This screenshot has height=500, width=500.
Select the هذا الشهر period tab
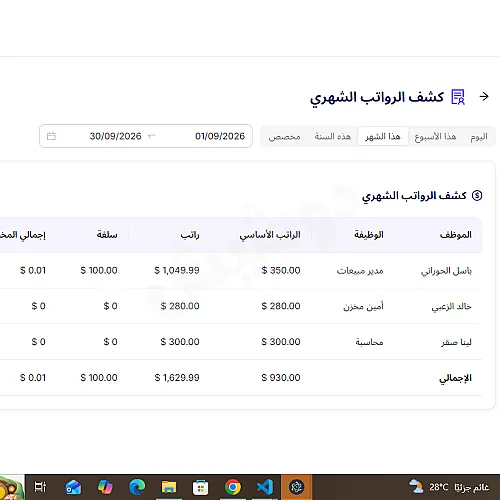[x=383, y=136]
